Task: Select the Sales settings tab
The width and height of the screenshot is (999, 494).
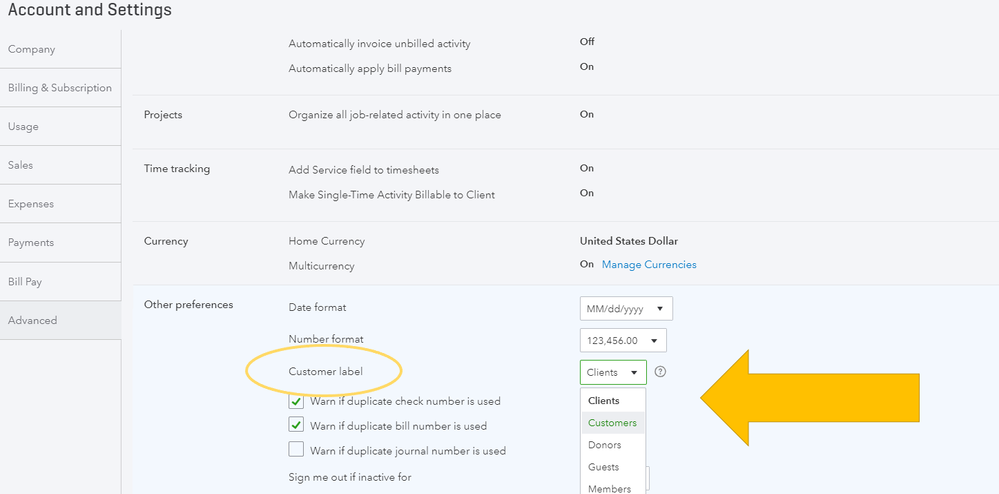Action: pos(21,165)
